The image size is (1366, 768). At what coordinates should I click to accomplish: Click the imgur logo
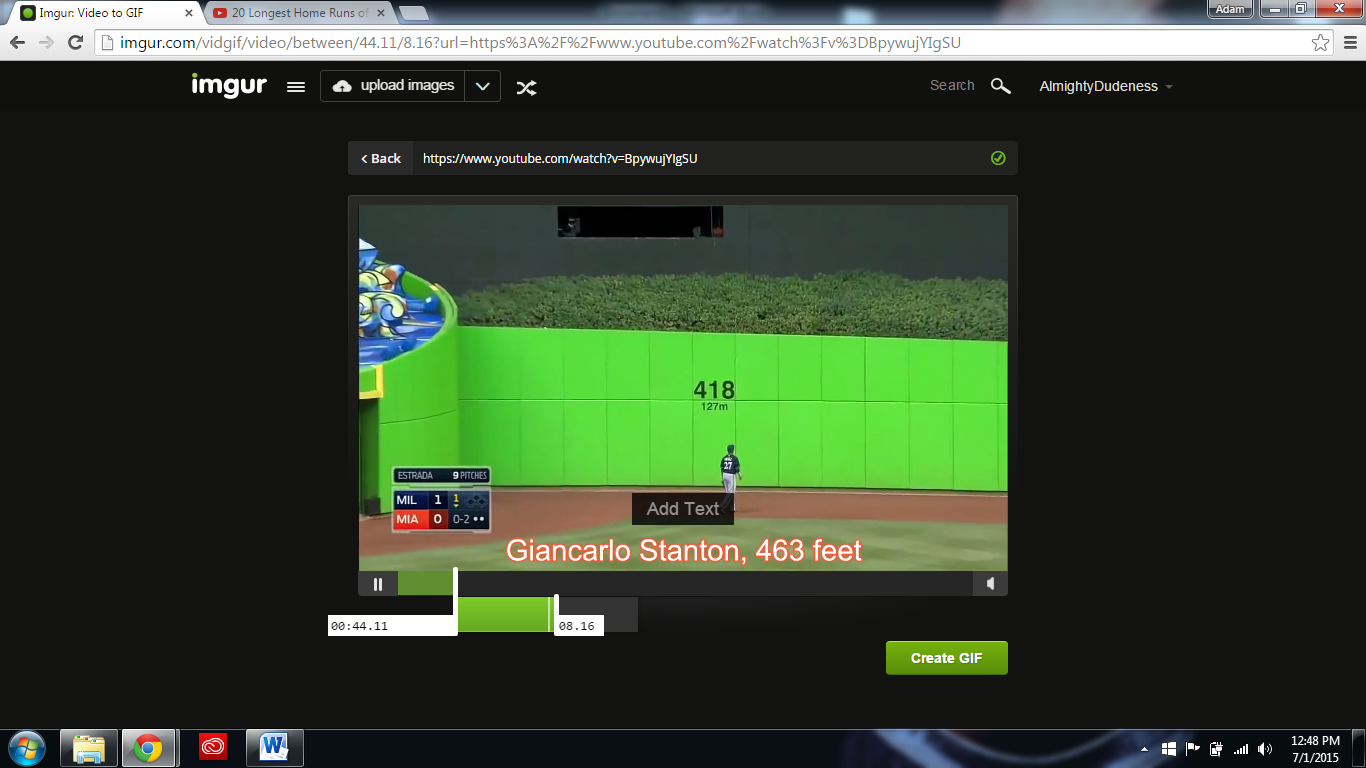click(x=229, y=85)
